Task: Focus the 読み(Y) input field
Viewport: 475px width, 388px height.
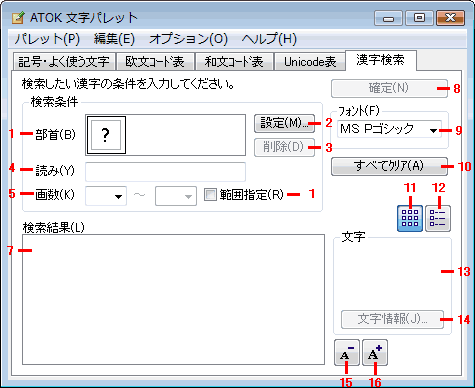Action: 165,172
